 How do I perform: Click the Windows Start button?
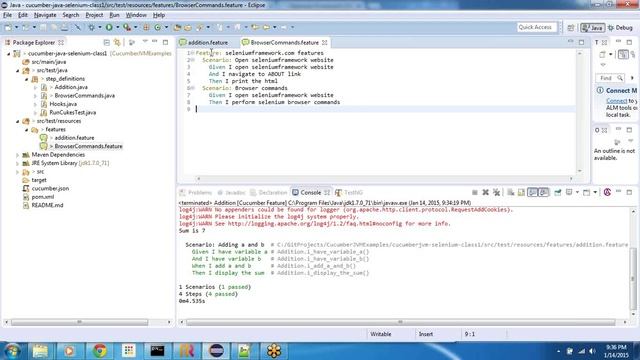click(12, 351)
